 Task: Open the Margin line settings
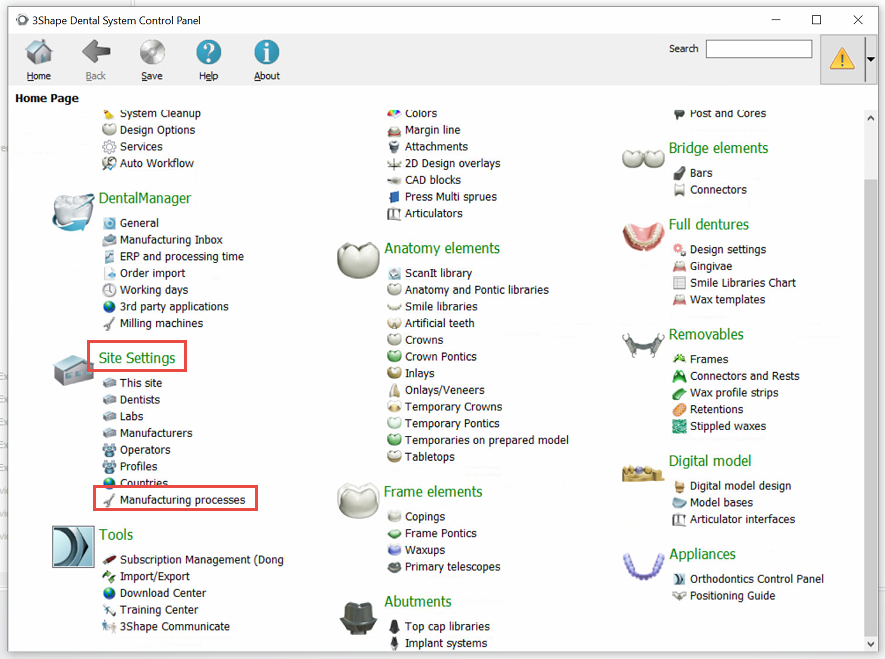(432, 130)
